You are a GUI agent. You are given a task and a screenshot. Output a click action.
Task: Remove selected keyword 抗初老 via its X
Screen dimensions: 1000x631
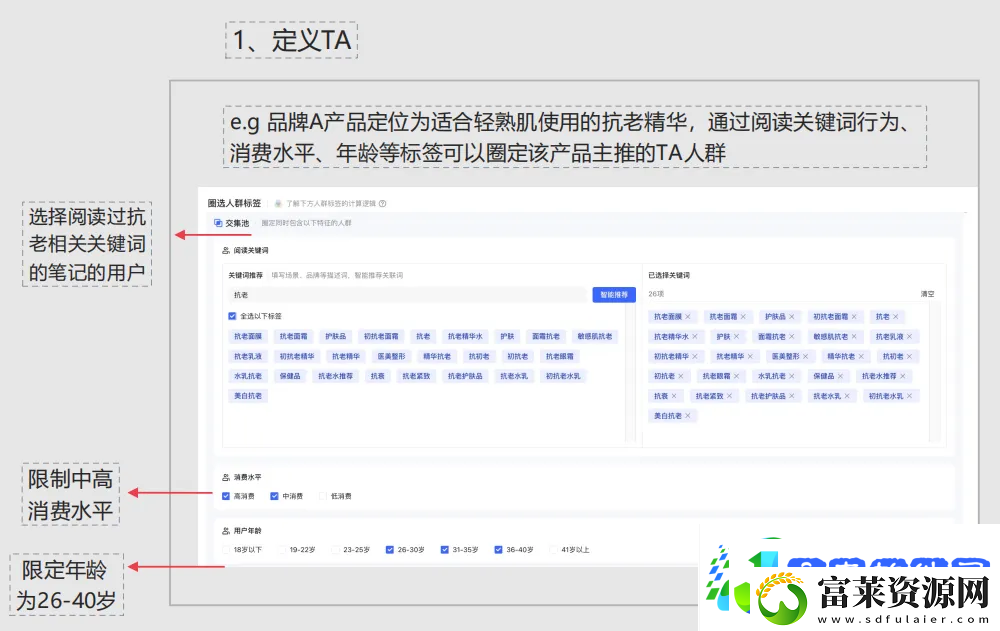point(909,356)
